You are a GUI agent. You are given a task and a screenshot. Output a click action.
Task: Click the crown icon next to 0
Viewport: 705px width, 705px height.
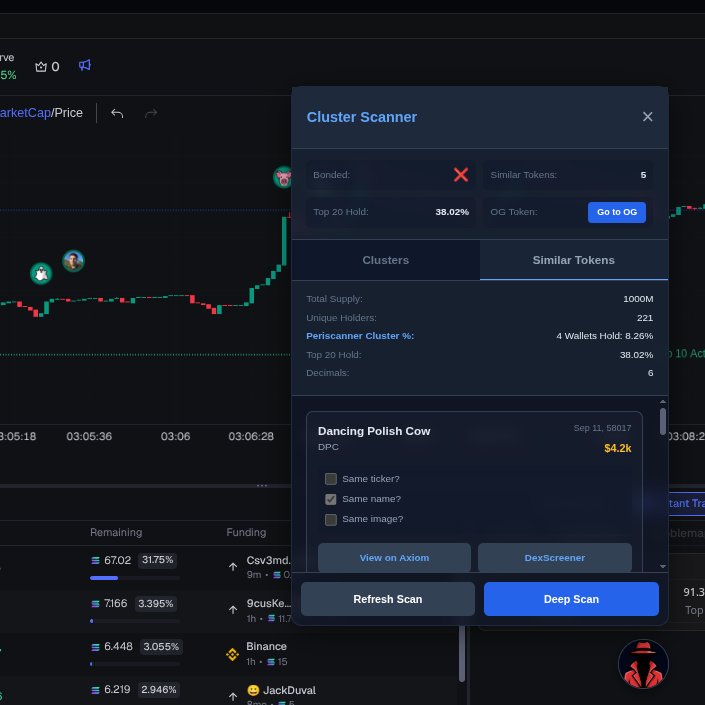click(x=41, y=67)
